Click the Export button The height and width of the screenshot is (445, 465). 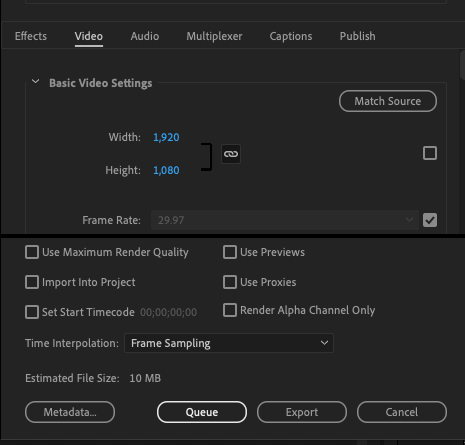[302, 412]
